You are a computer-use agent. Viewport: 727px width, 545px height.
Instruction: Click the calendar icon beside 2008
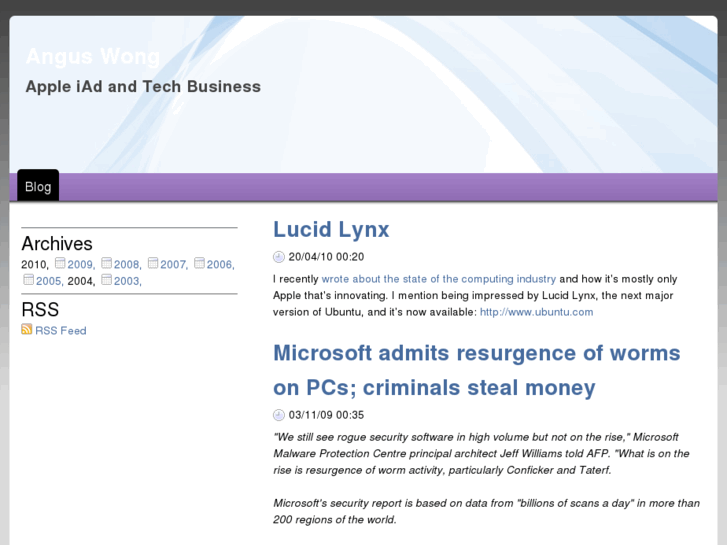(106, 263)
